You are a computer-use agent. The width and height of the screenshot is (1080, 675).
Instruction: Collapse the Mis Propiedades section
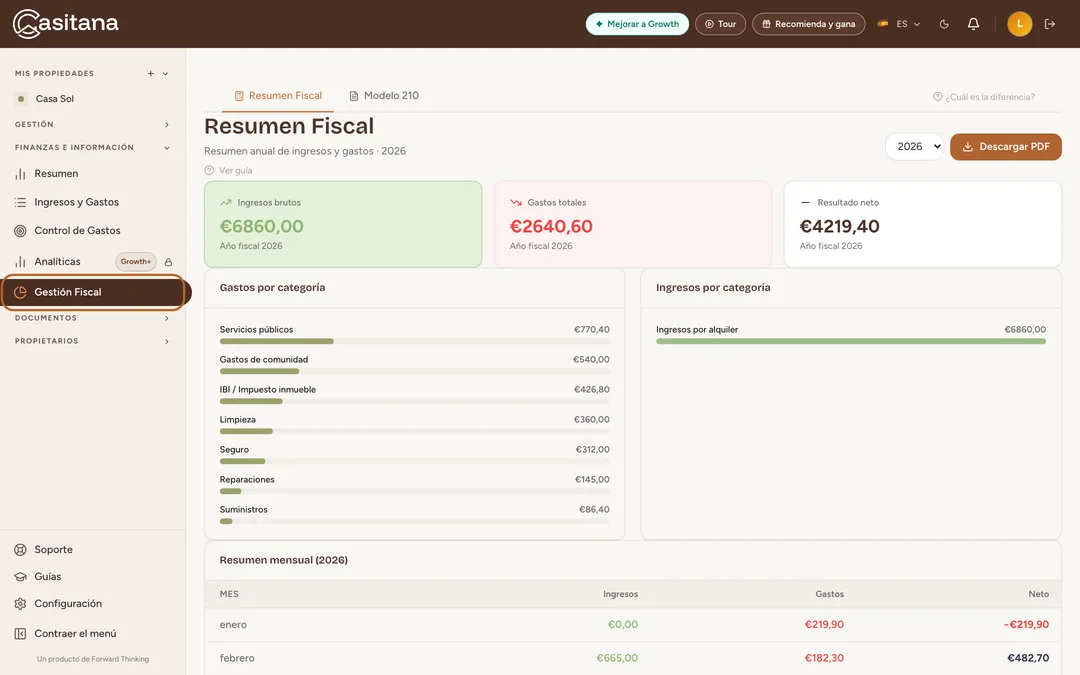[165, 74]
